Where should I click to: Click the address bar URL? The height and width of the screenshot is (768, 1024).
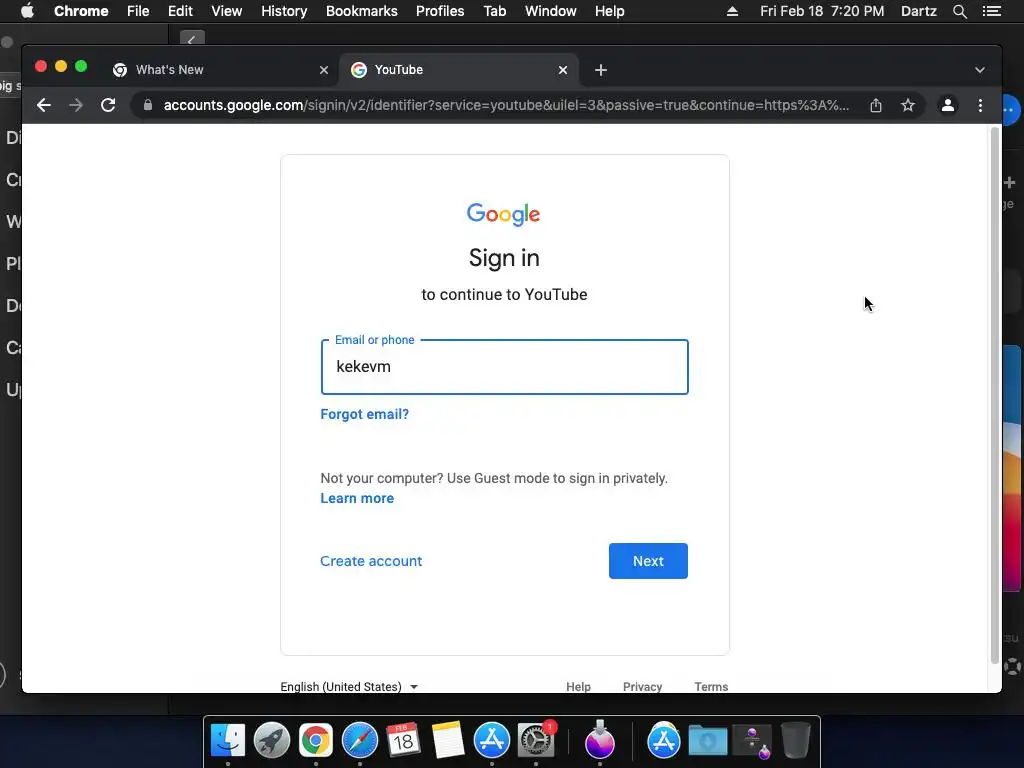[506, 105]
